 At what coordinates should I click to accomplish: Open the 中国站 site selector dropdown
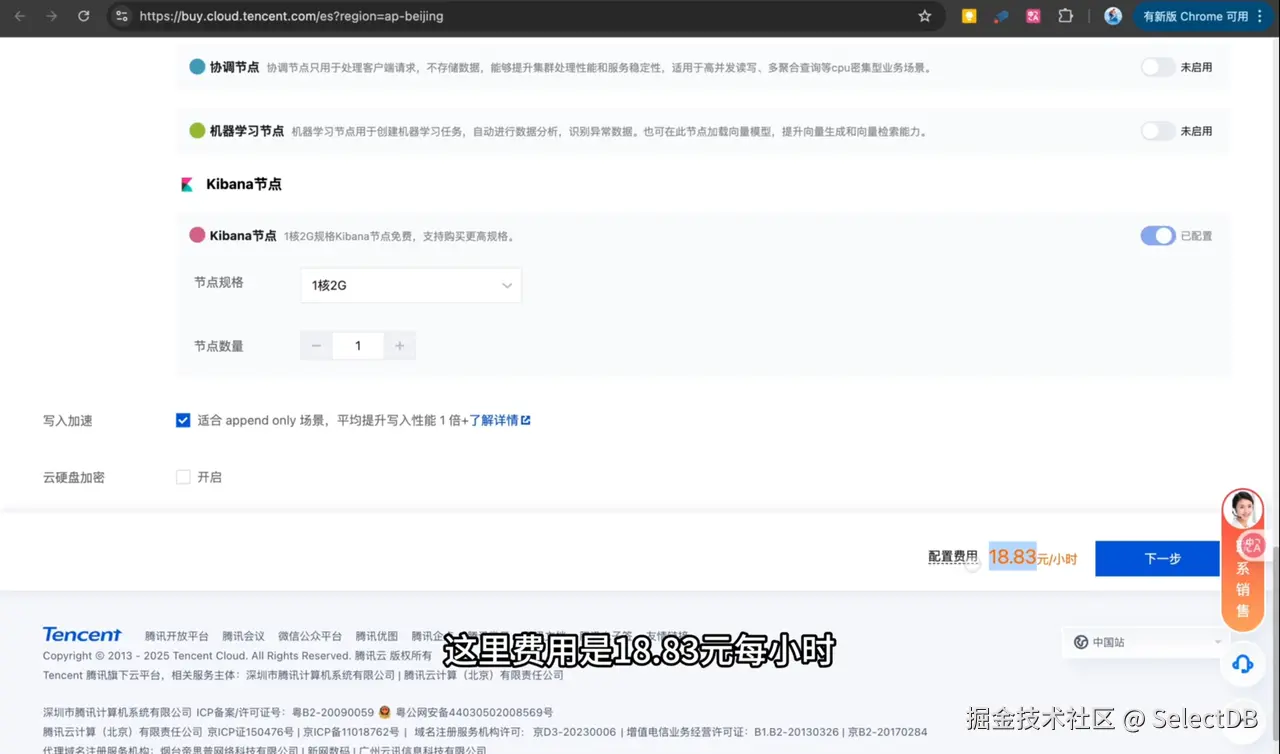pyautogui.click(x=1143, y=641)
